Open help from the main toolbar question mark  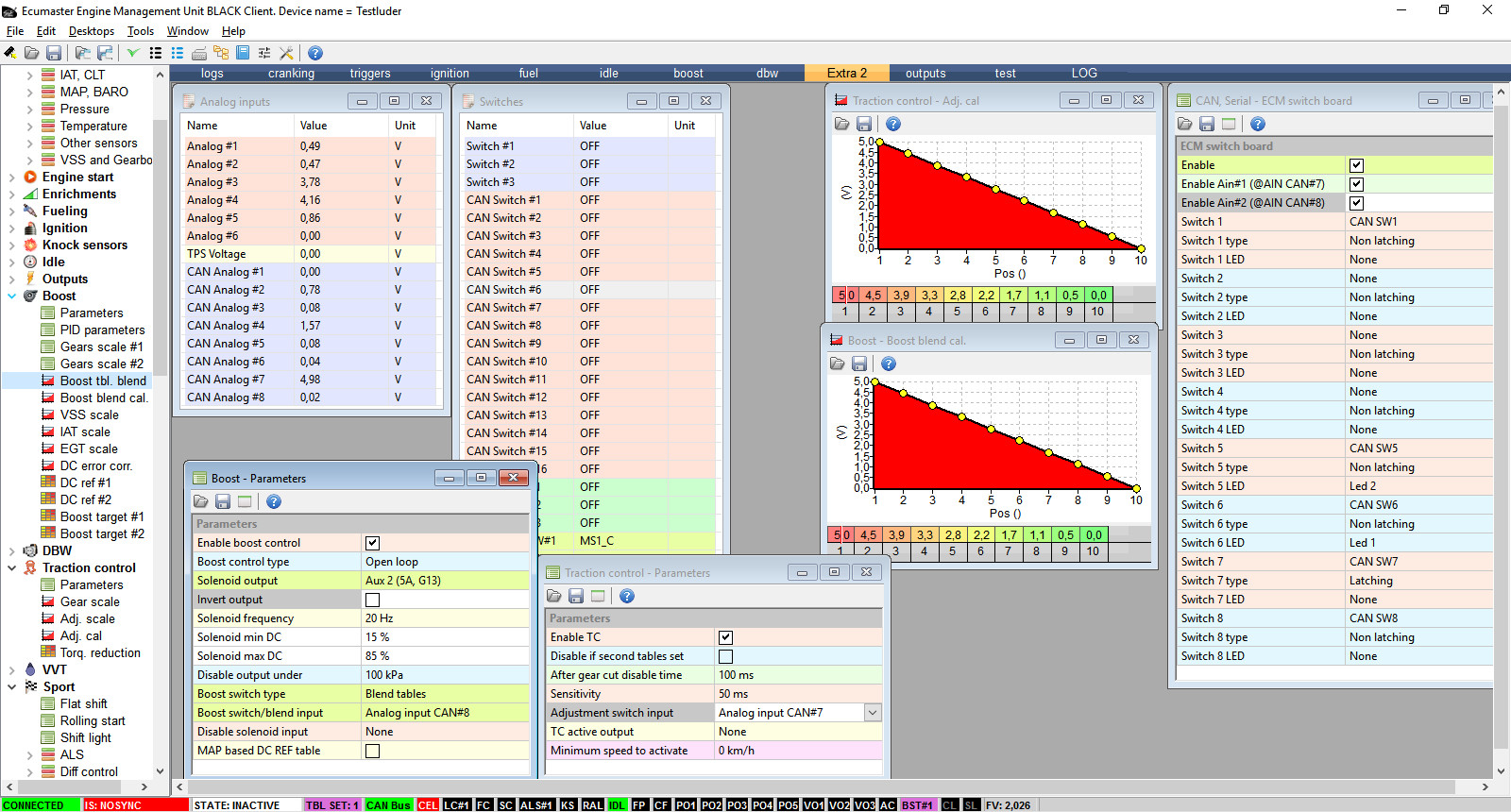(x=315, y=53)
